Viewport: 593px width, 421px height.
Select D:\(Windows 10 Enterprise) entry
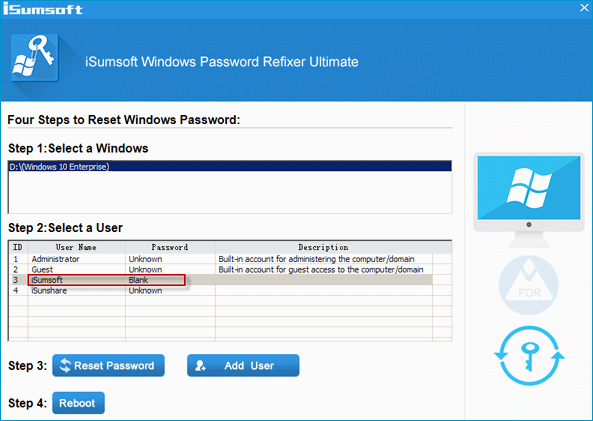pyautogui.click(x=230, y=166)
